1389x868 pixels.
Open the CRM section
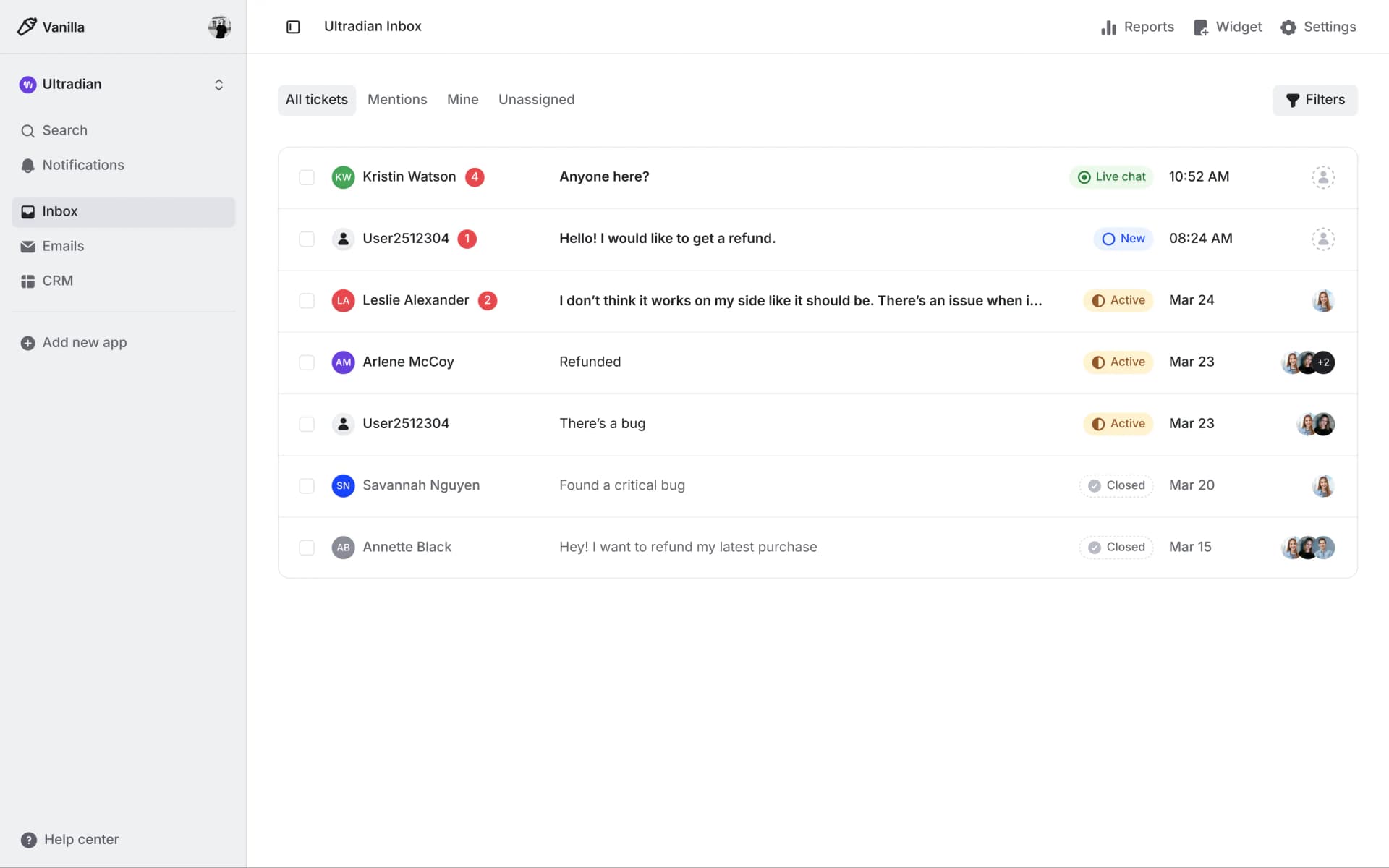coord(57,281)
